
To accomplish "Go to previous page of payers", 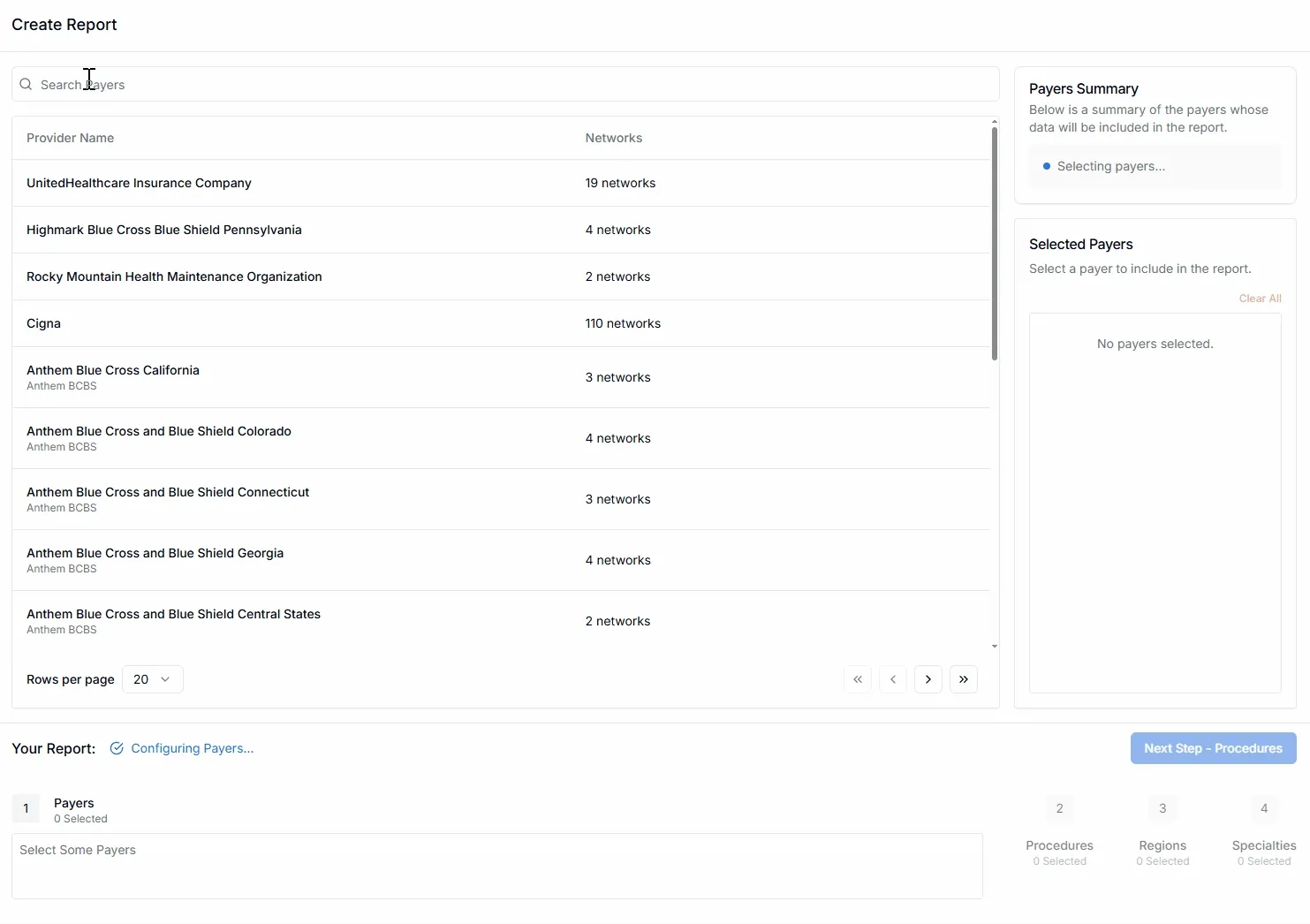I will coord(893,679).
